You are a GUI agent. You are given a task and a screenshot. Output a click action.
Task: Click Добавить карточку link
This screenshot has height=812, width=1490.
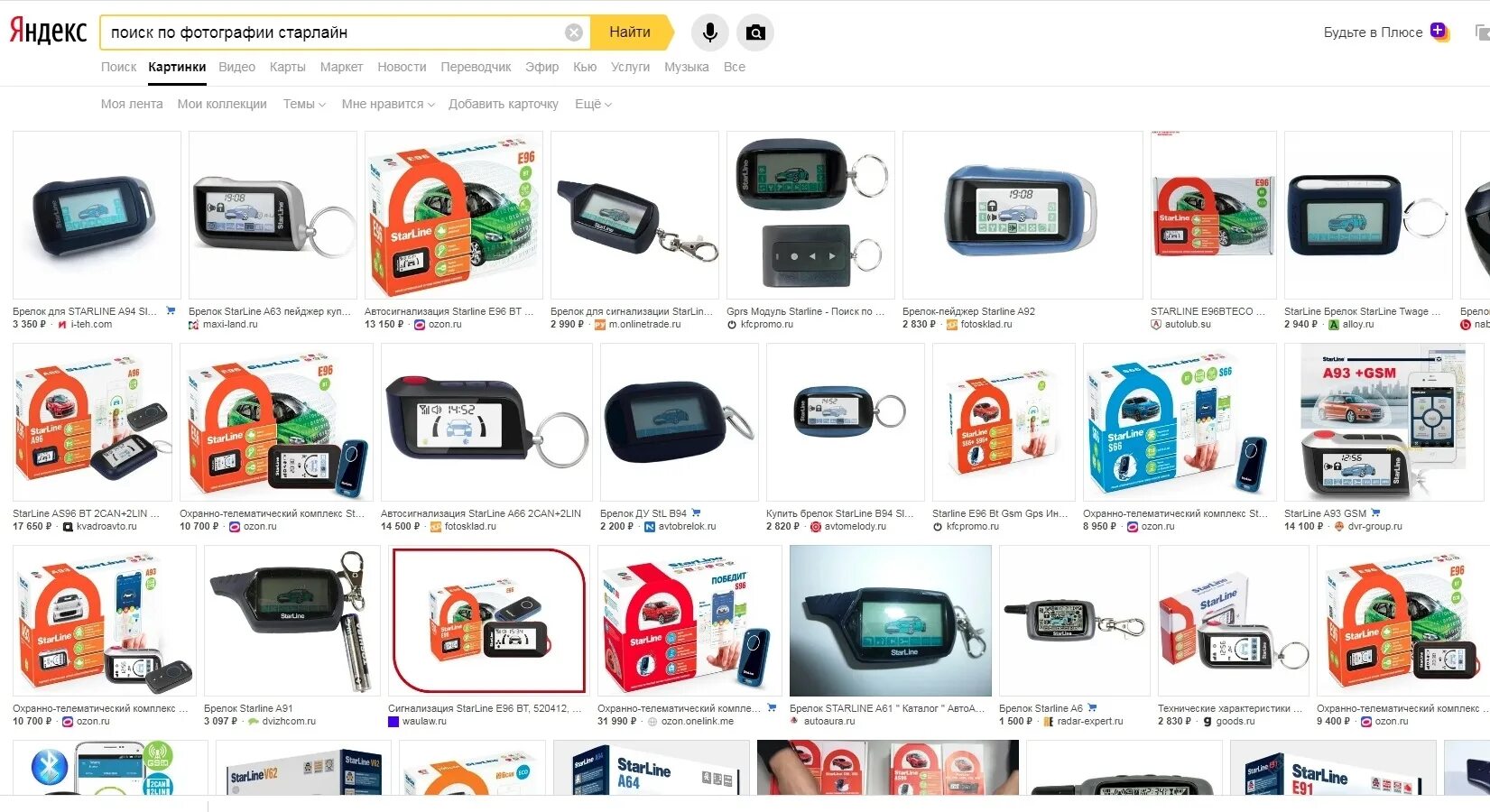tap(504, 104)
